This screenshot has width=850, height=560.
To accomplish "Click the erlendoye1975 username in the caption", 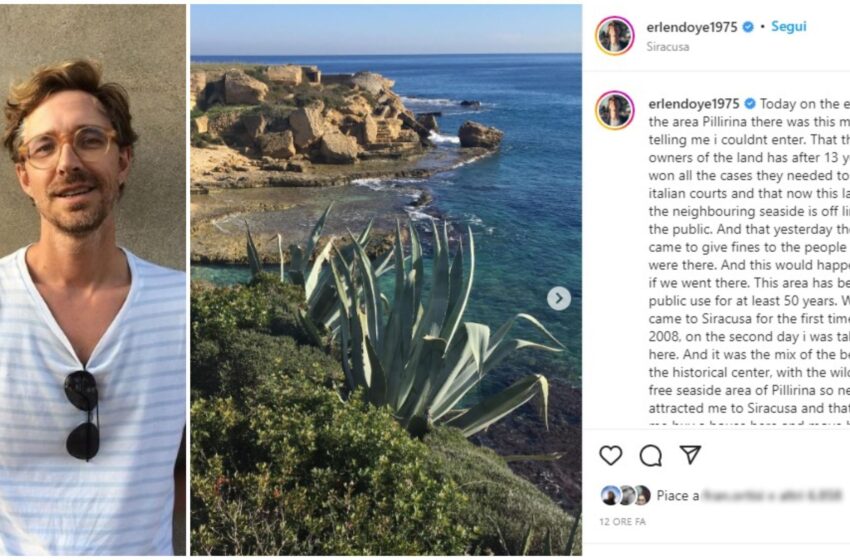I will [692, 103].
